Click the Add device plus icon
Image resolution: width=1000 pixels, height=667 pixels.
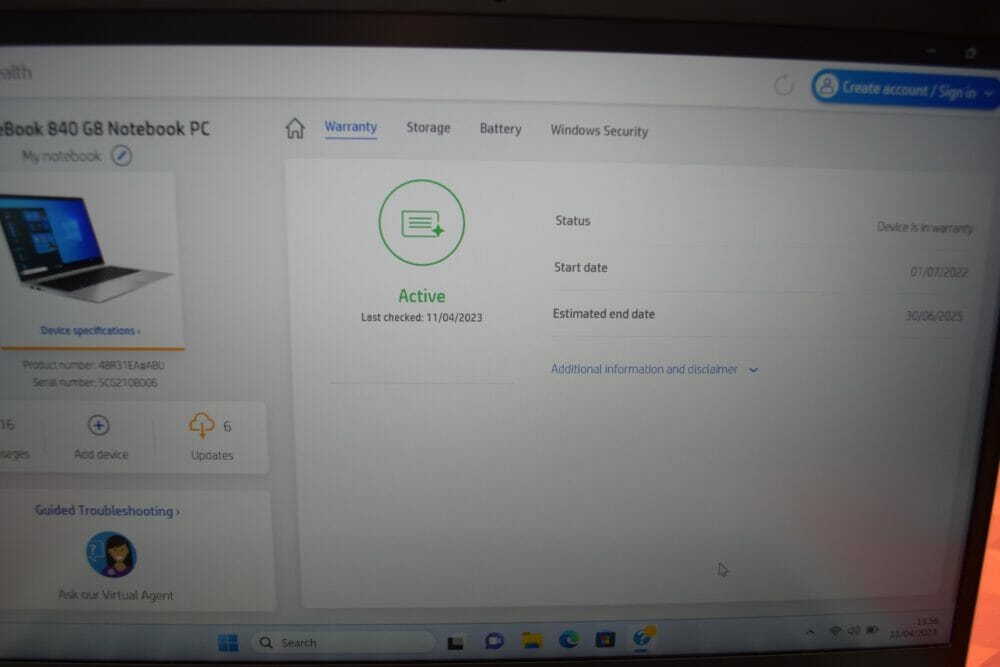[98, 425]
